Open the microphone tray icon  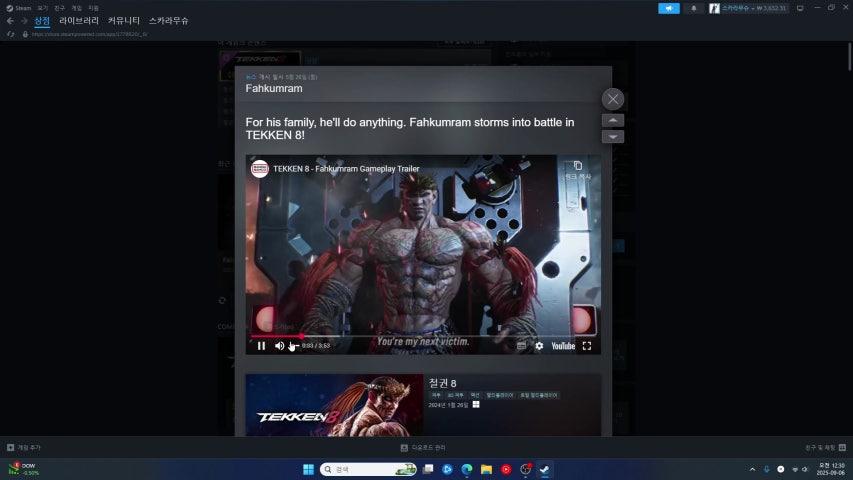click(x=767, y=469)
